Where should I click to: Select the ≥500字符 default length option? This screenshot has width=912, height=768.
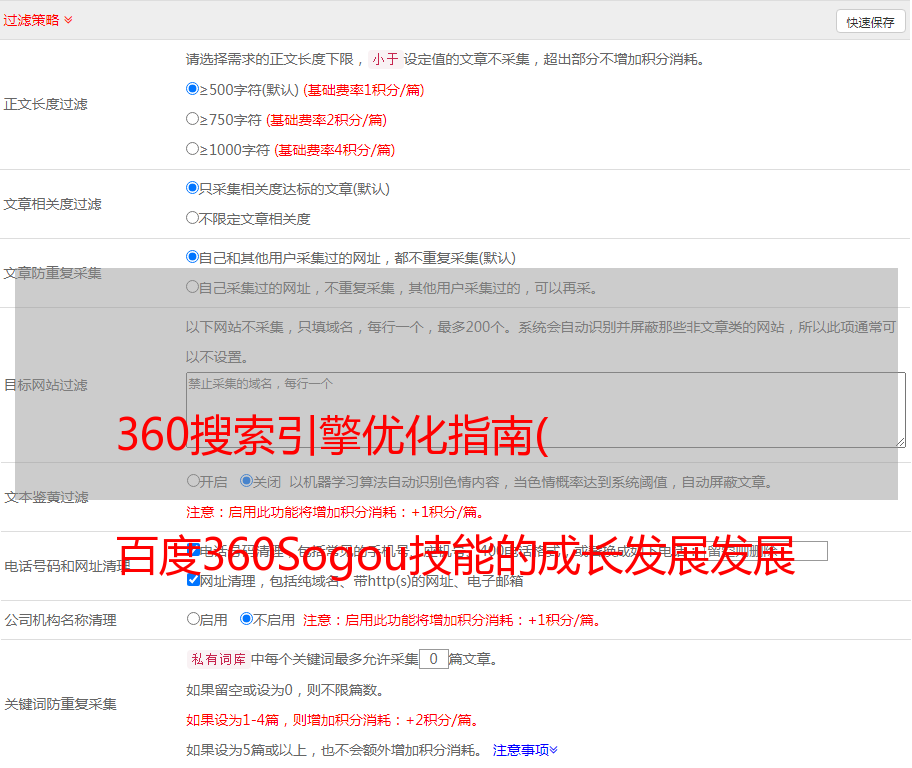[x=192, y=88]
